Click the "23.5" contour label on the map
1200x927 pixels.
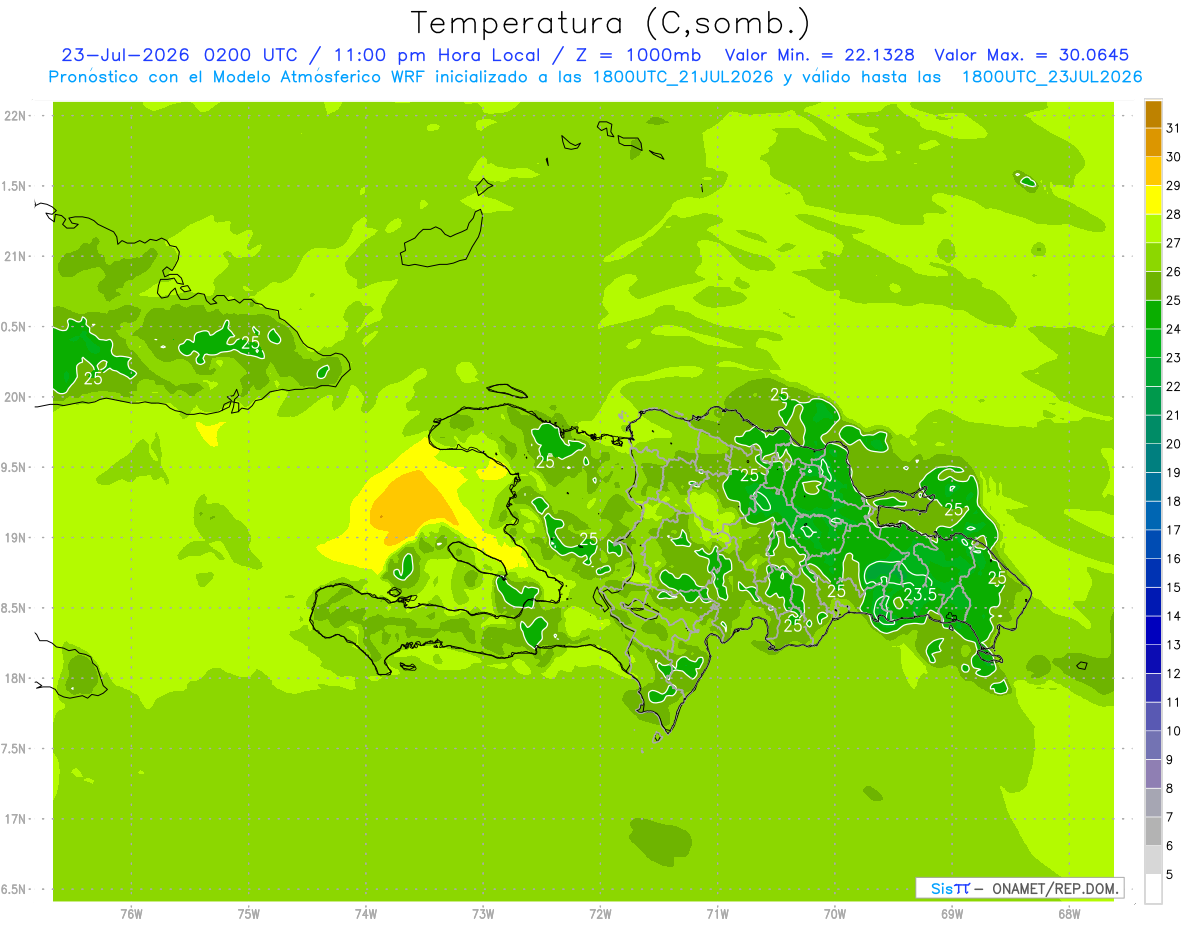point(919,594)
